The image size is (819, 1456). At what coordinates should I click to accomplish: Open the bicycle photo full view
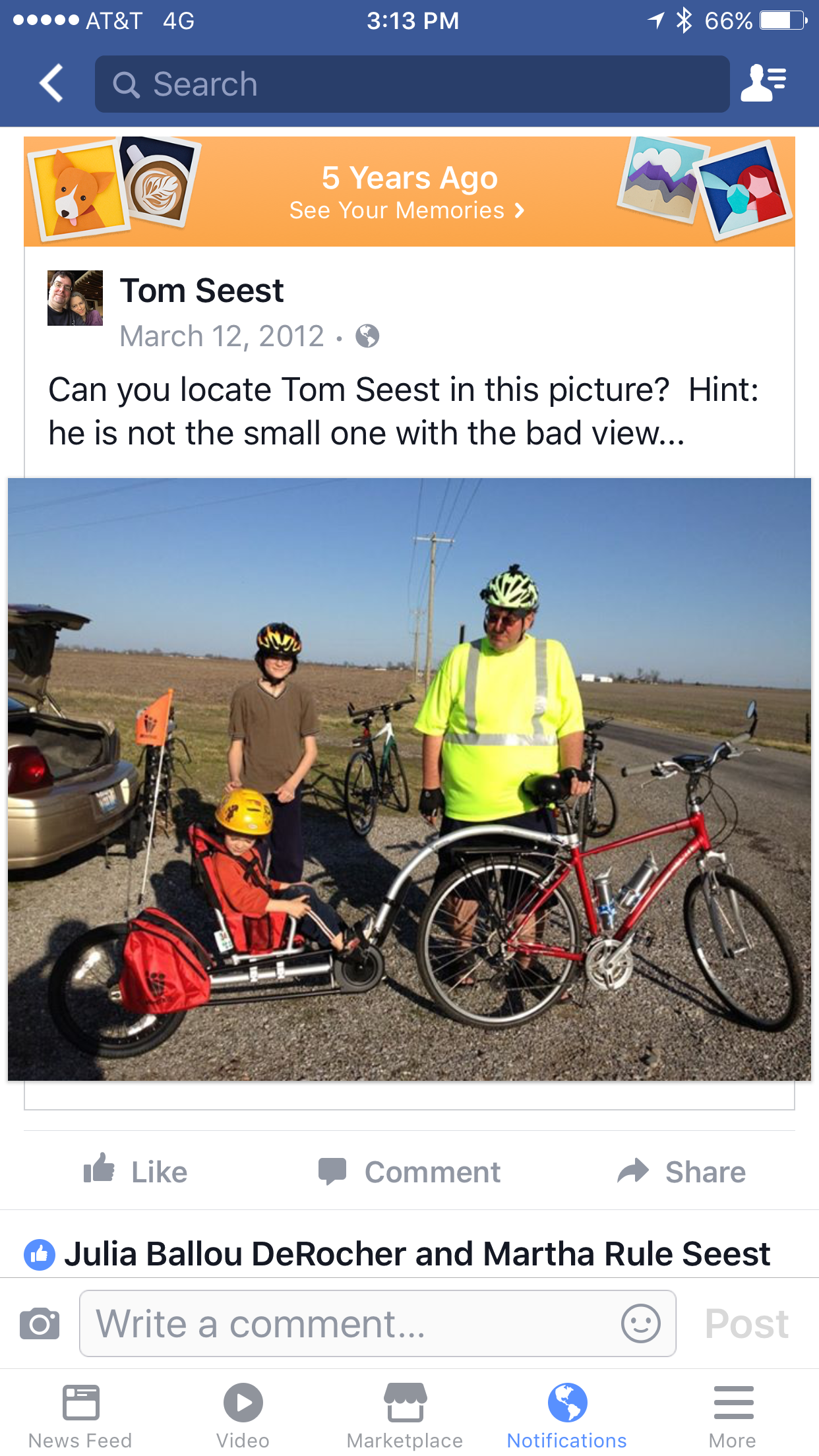coord(409,779)
